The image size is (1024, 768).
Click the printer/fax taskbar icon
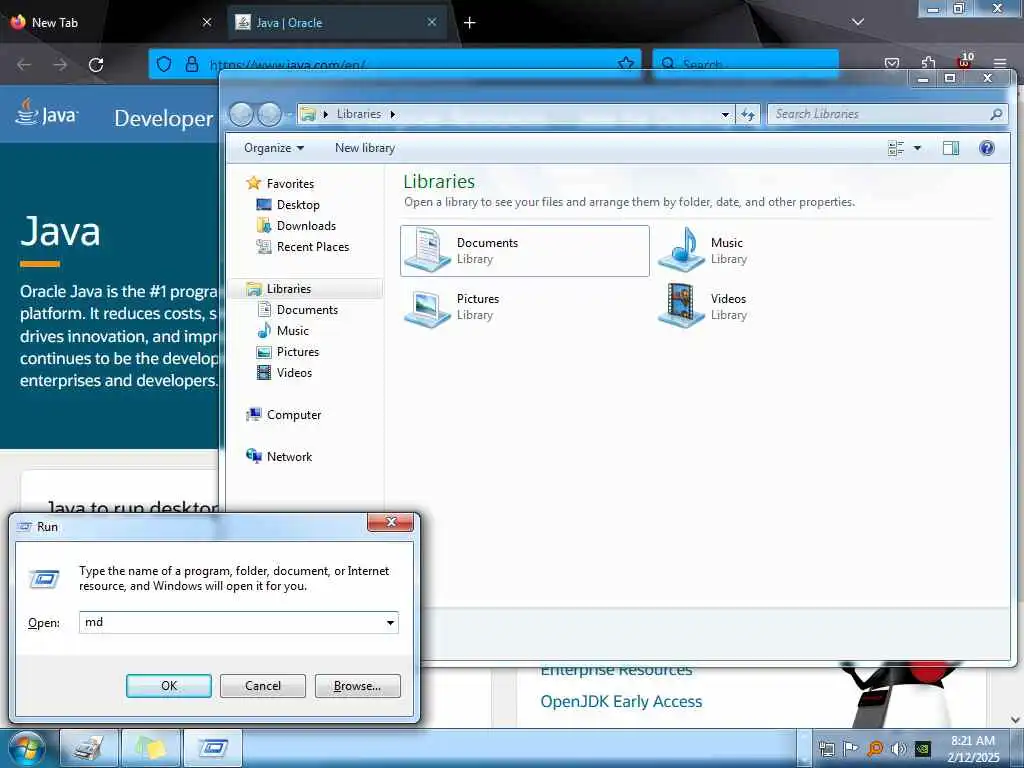[88, 748]
